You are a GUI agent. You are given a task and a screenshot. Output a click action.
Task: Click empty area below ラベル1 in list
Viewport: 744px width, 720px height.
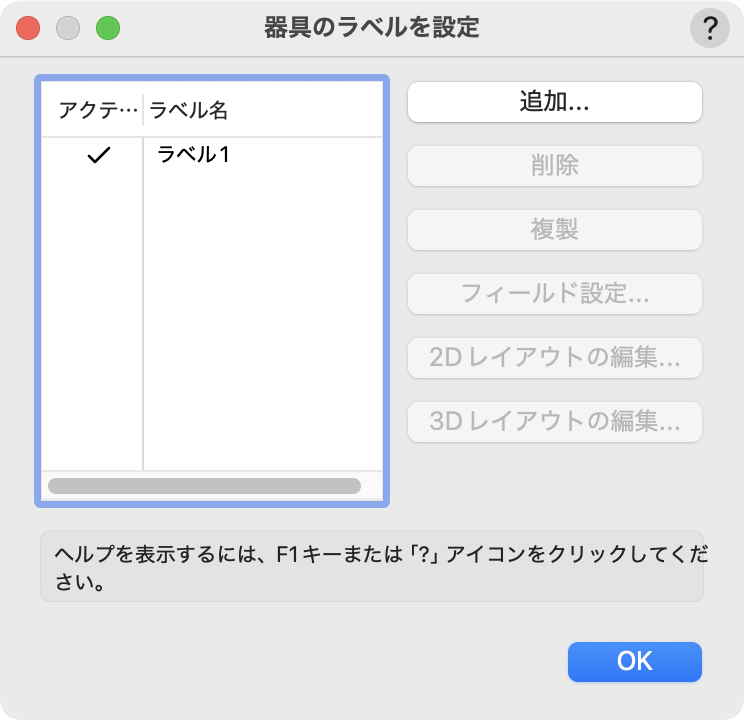(262, 320)
